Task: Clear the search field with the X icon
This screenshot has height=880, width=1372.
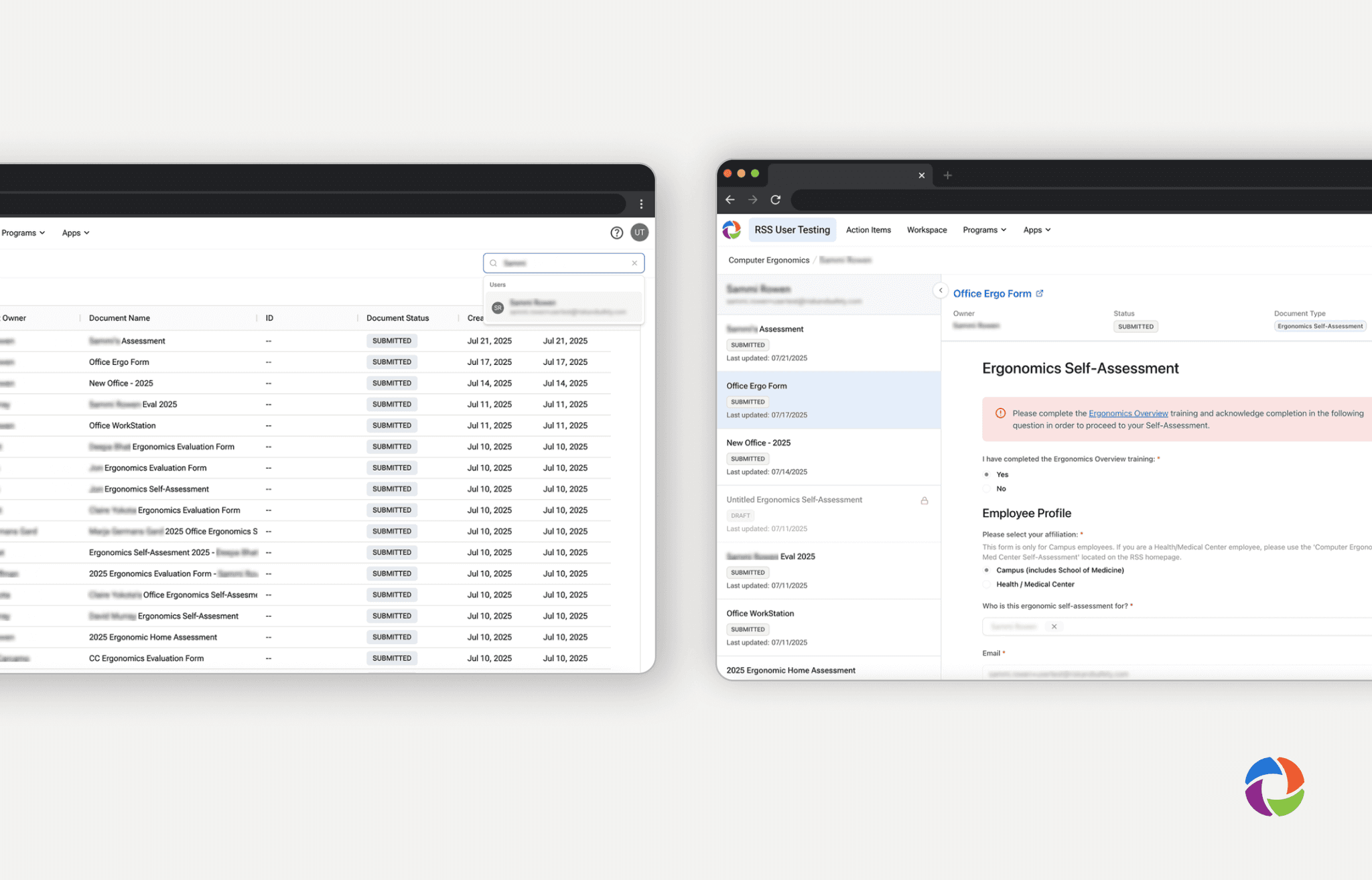Action: (634, 263)
